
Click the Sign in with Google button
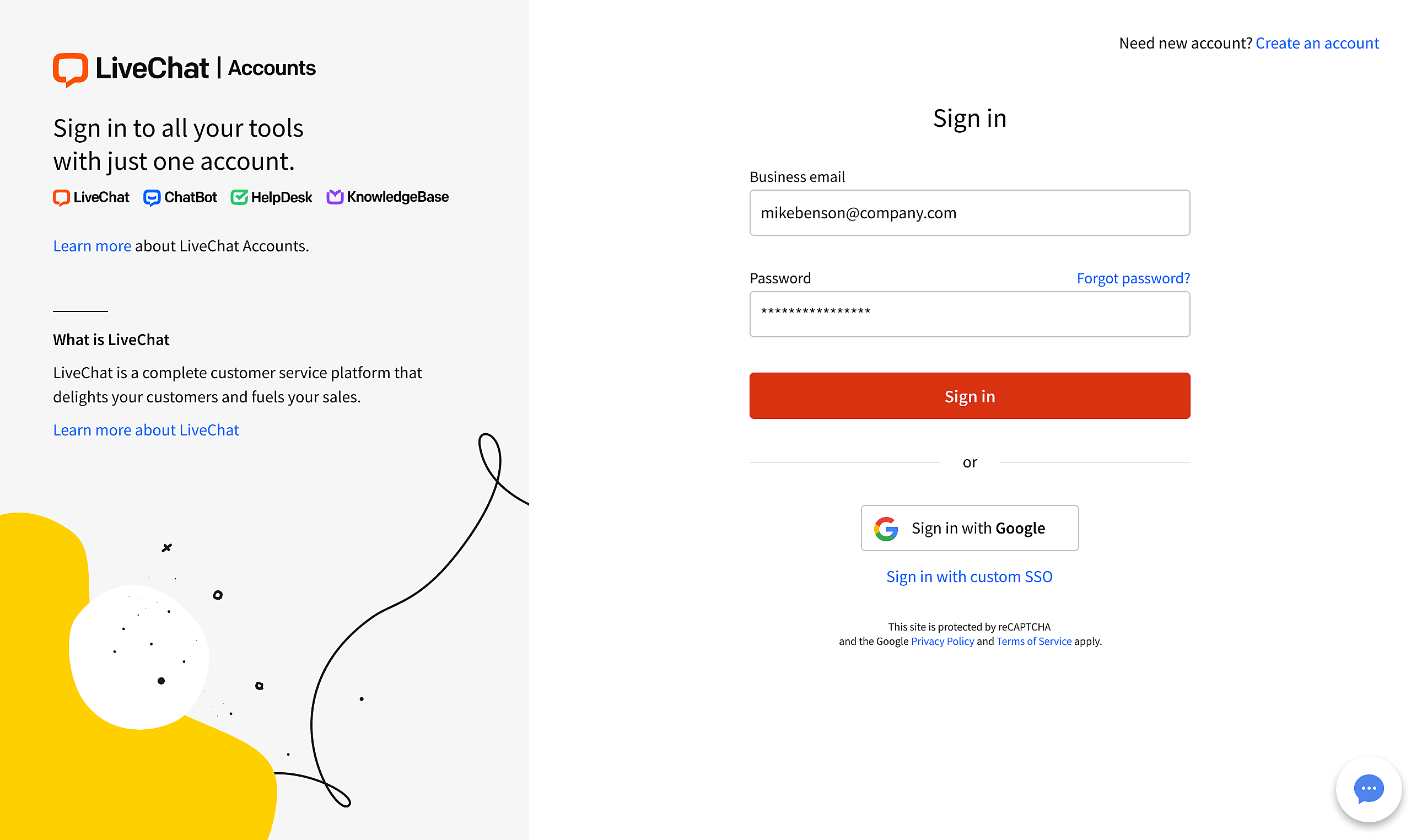(x=970, y=527)
